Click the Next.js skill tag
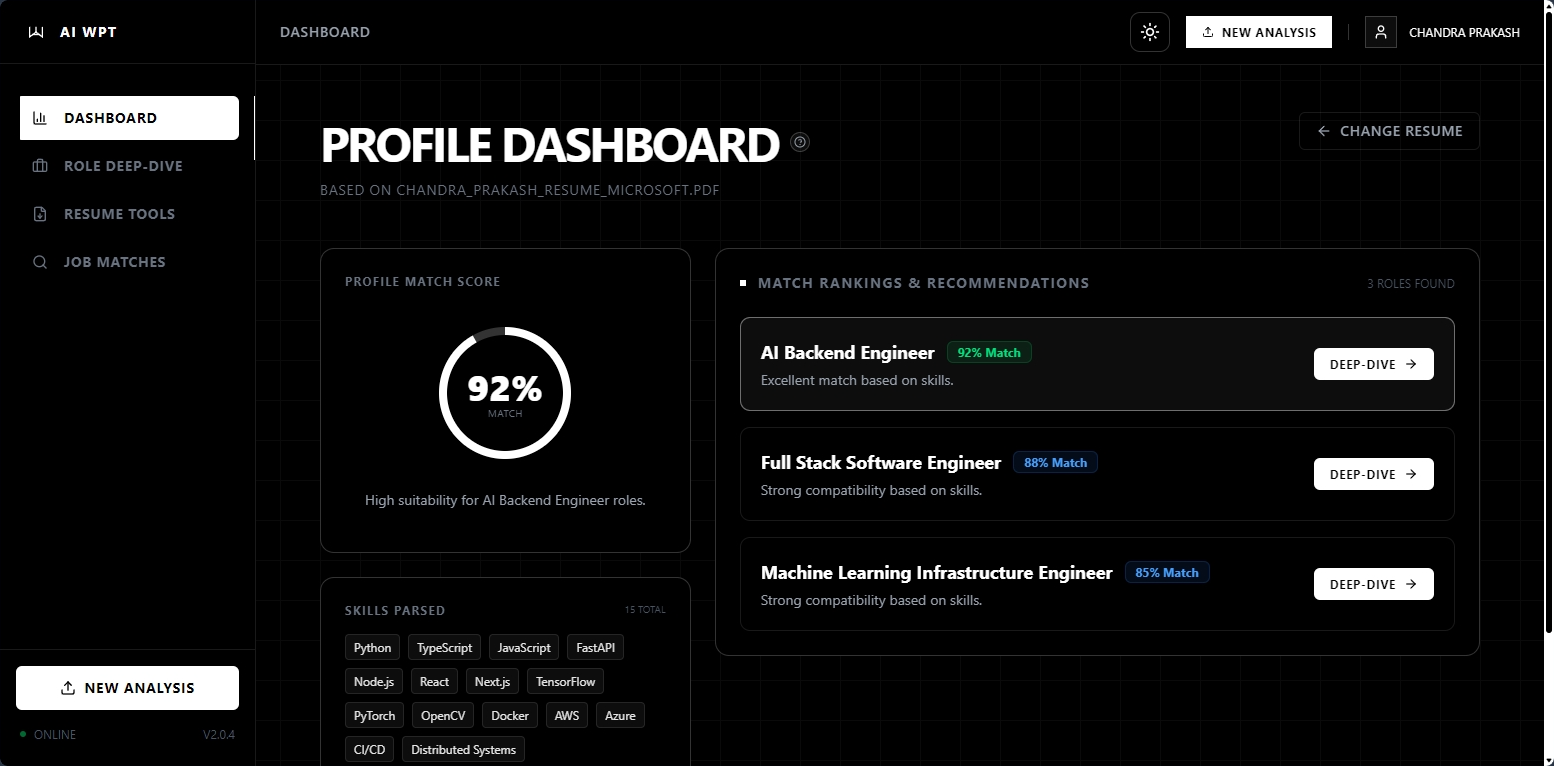 [x=493, y=682]
